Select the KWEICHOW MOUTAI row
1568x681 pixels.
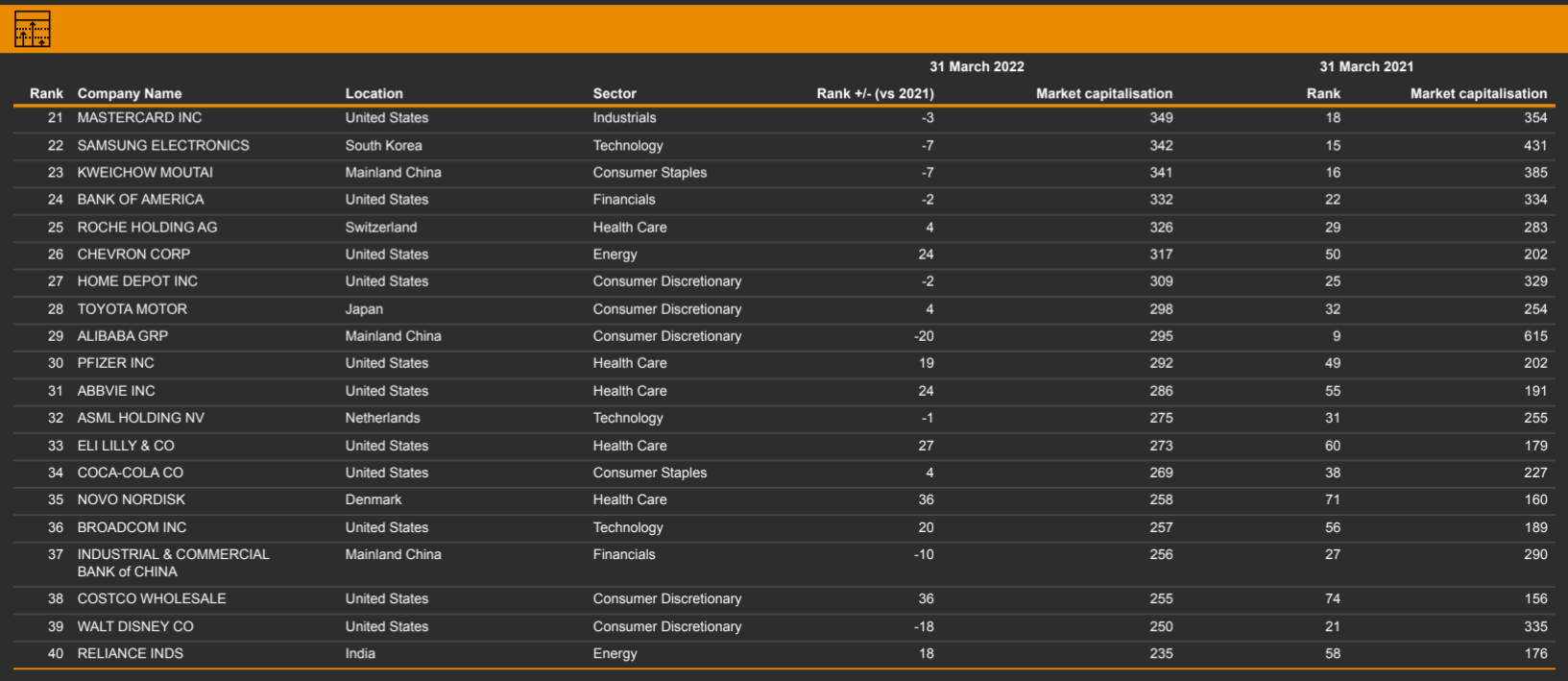pos(145,173)
